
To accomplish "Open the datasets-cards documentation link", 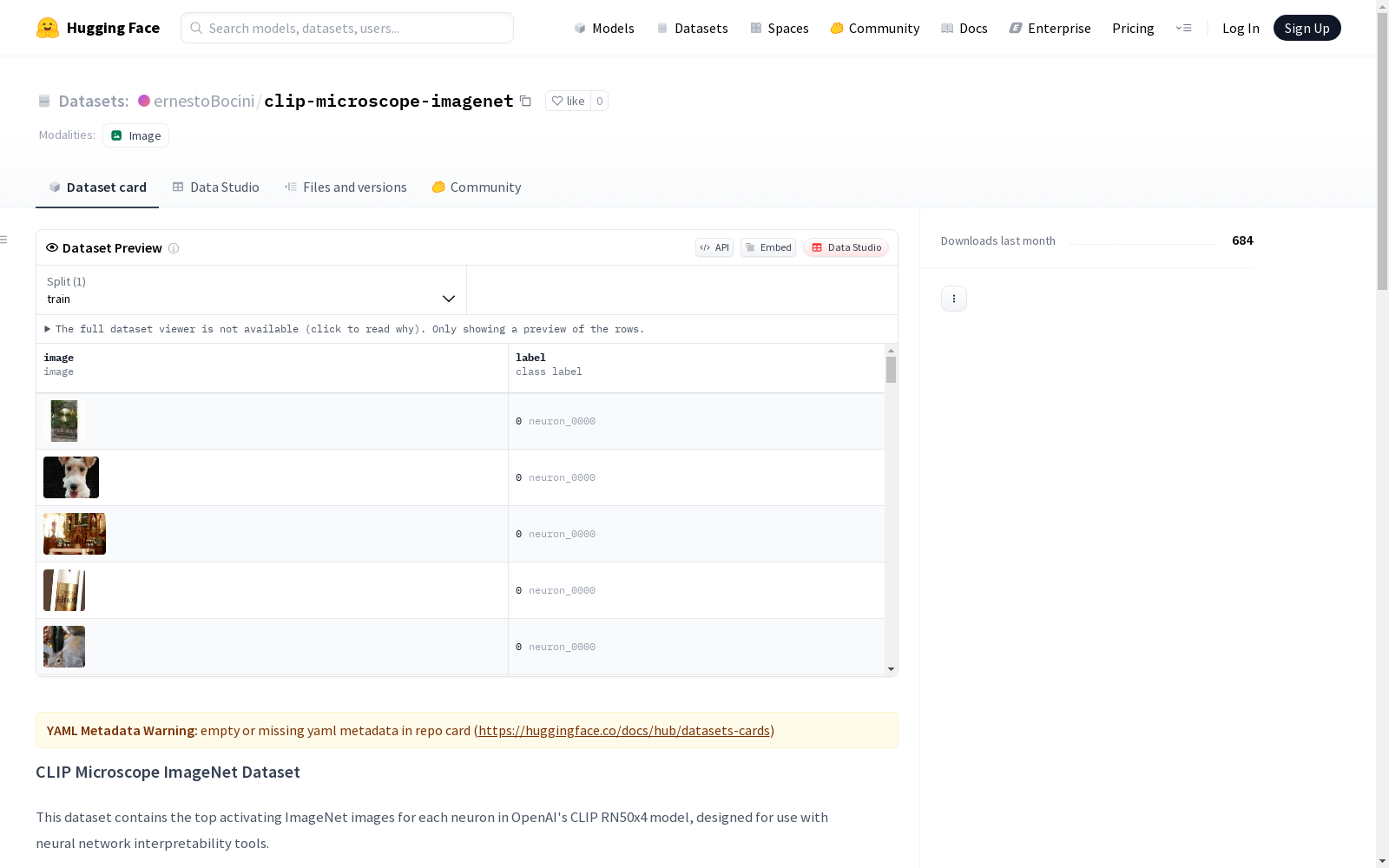I will [x=624, y=731].
